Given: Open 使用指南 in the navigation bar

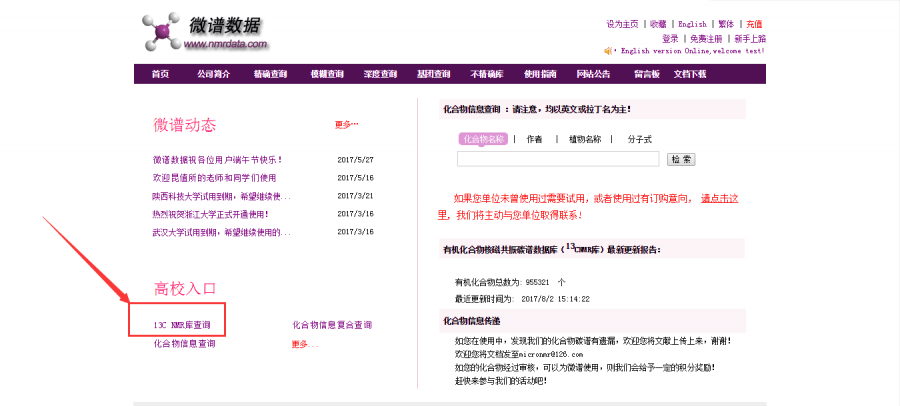Looking at the screenshot, I should point(540,74).
